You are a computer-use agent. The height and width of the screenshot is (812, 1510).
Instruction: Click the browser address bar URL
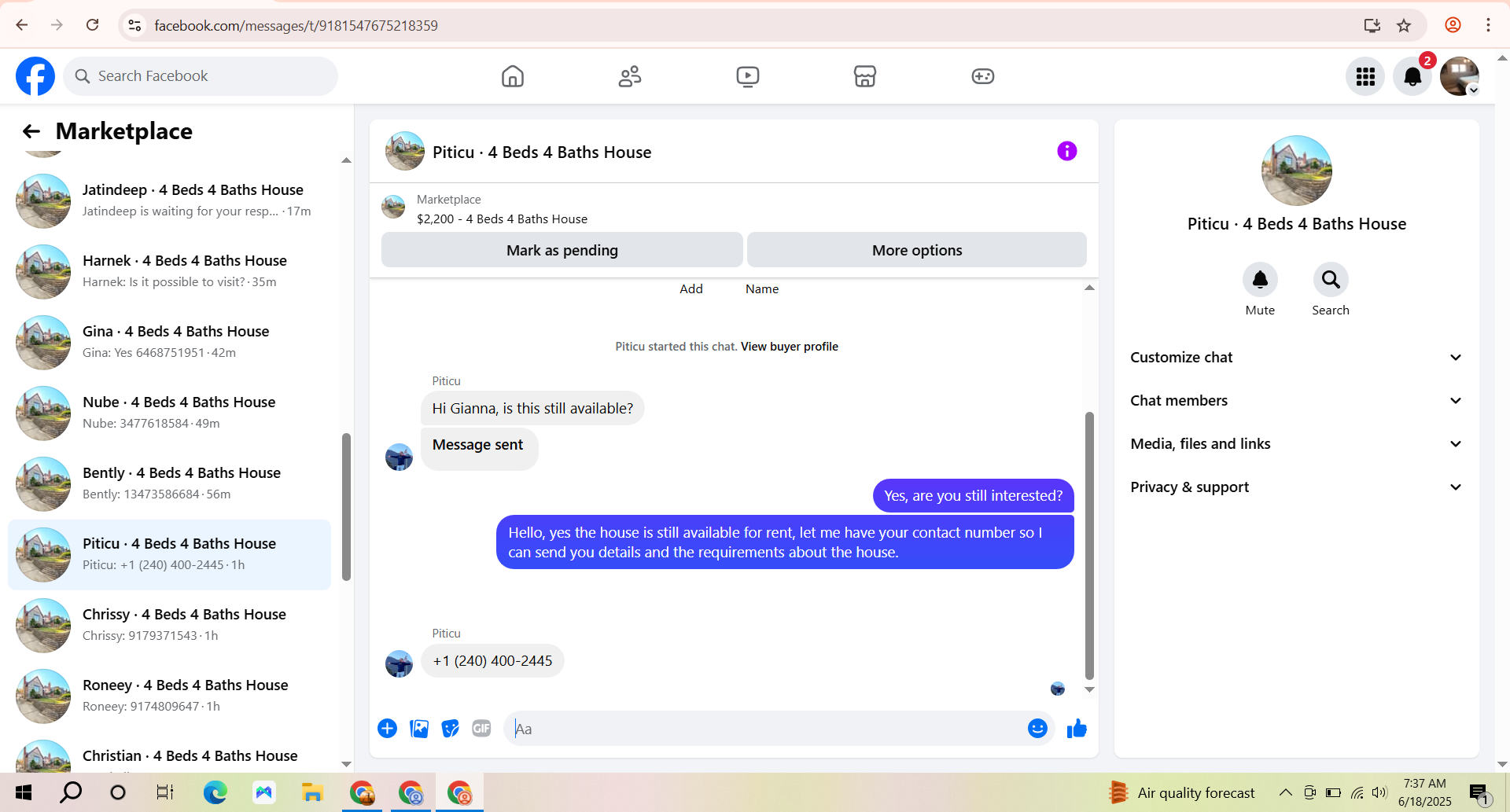click(x=296, y=25)
